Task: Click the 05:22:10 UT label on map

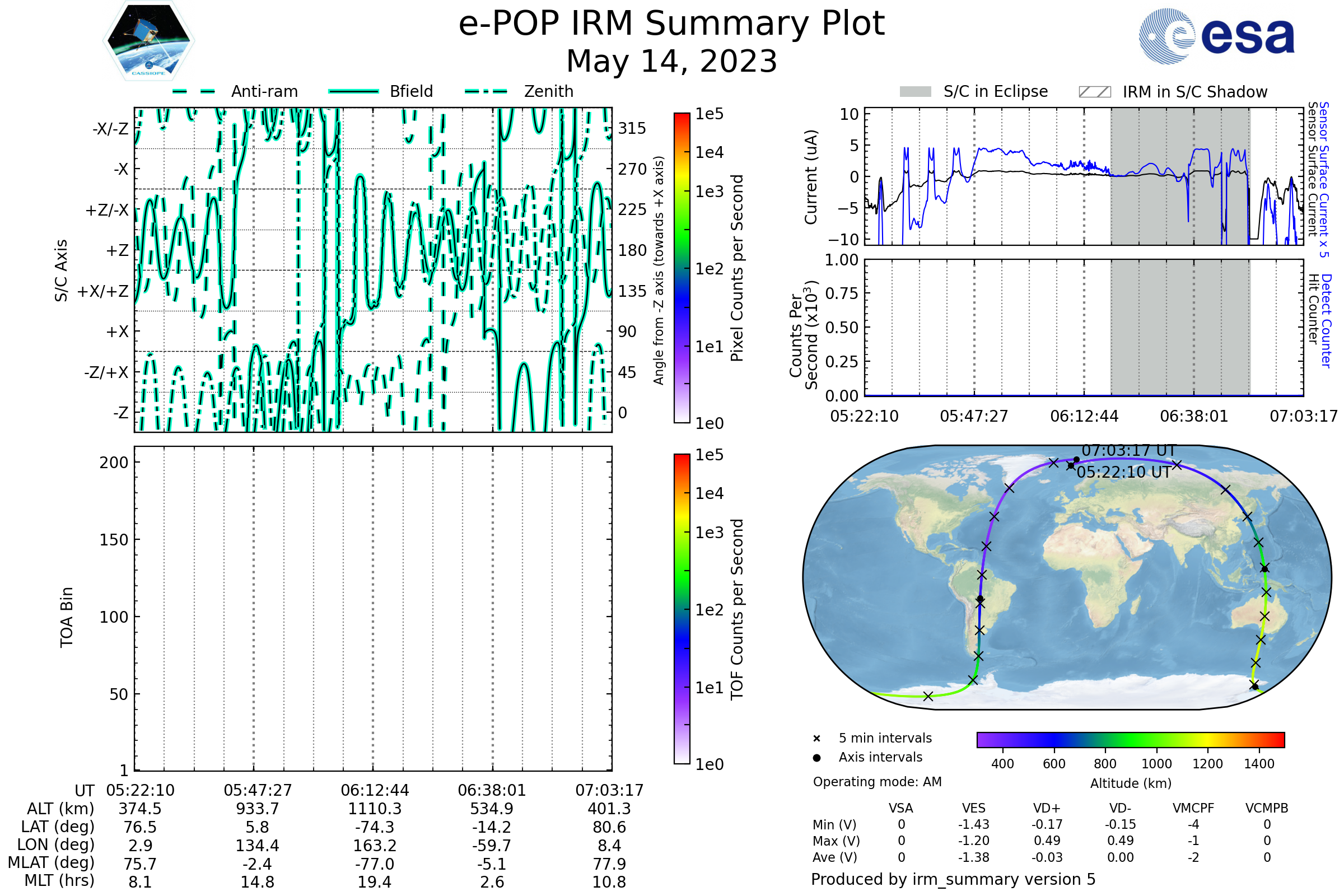Action: (x=1123, y=473)
